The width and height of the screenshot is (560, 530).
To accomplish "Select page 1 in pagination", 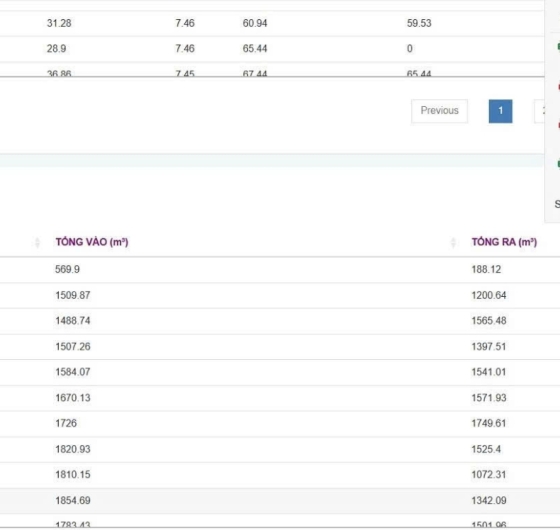I will click(x=500, y=111).
